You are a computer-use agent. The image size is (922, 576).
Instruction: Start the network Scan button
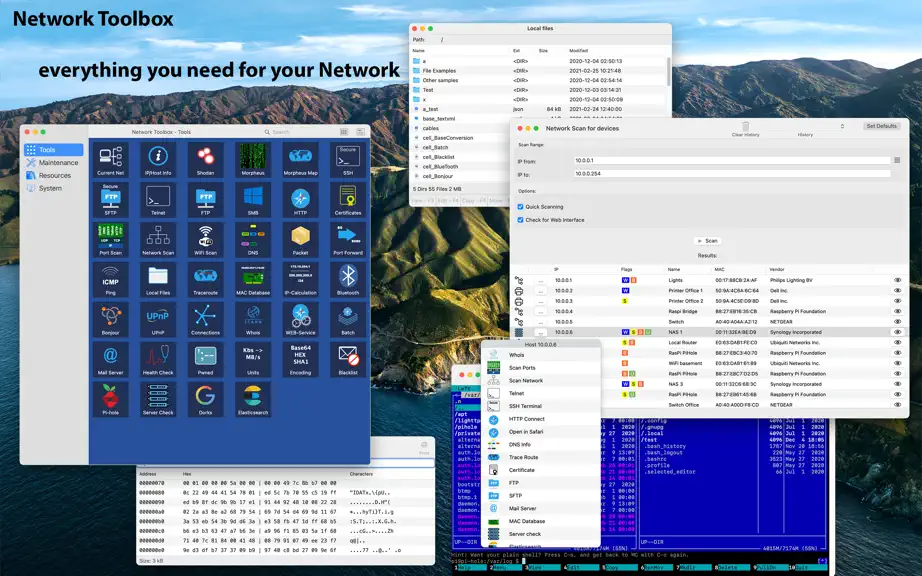(707, 241)
